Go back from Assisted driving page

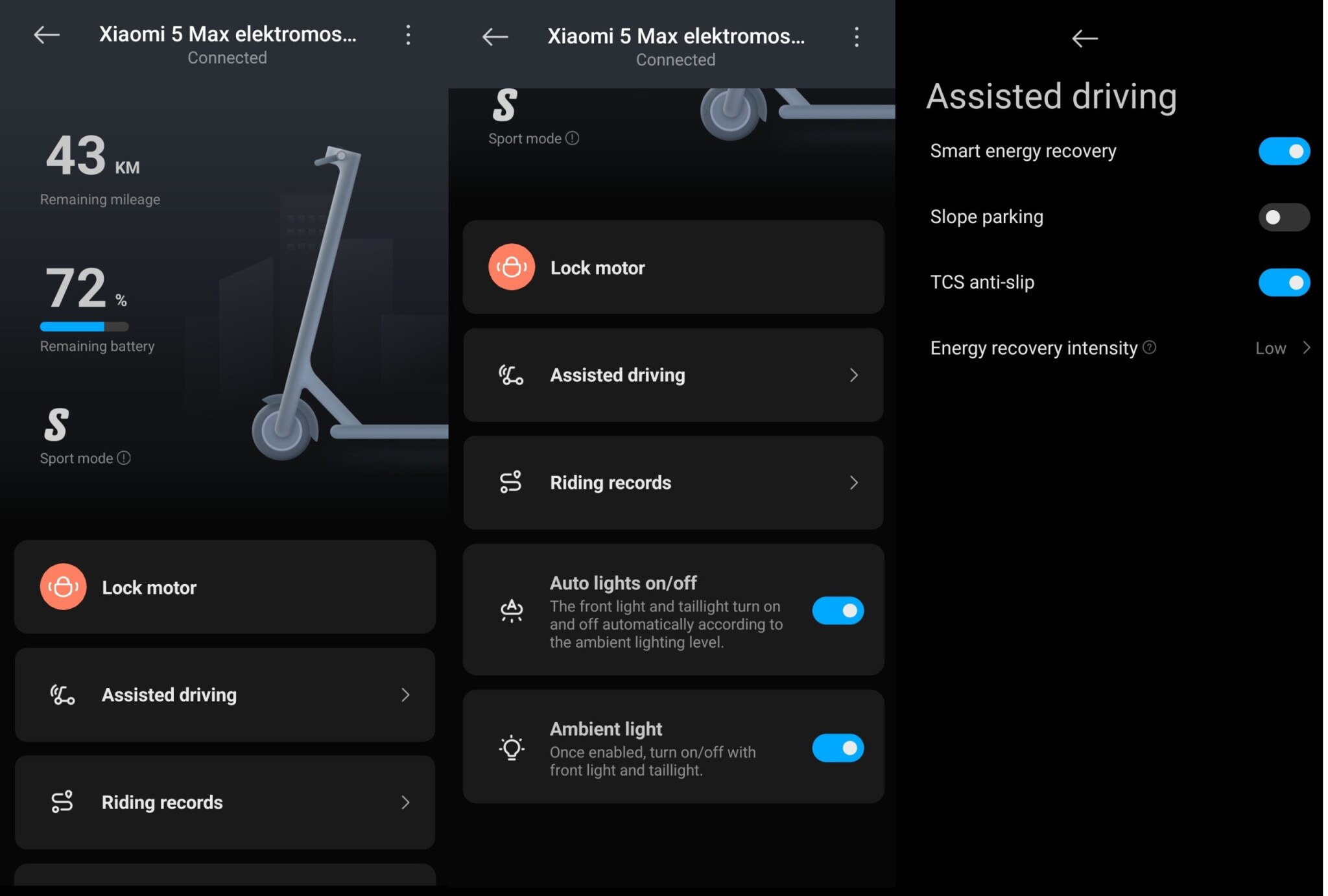click(1085, 39)
